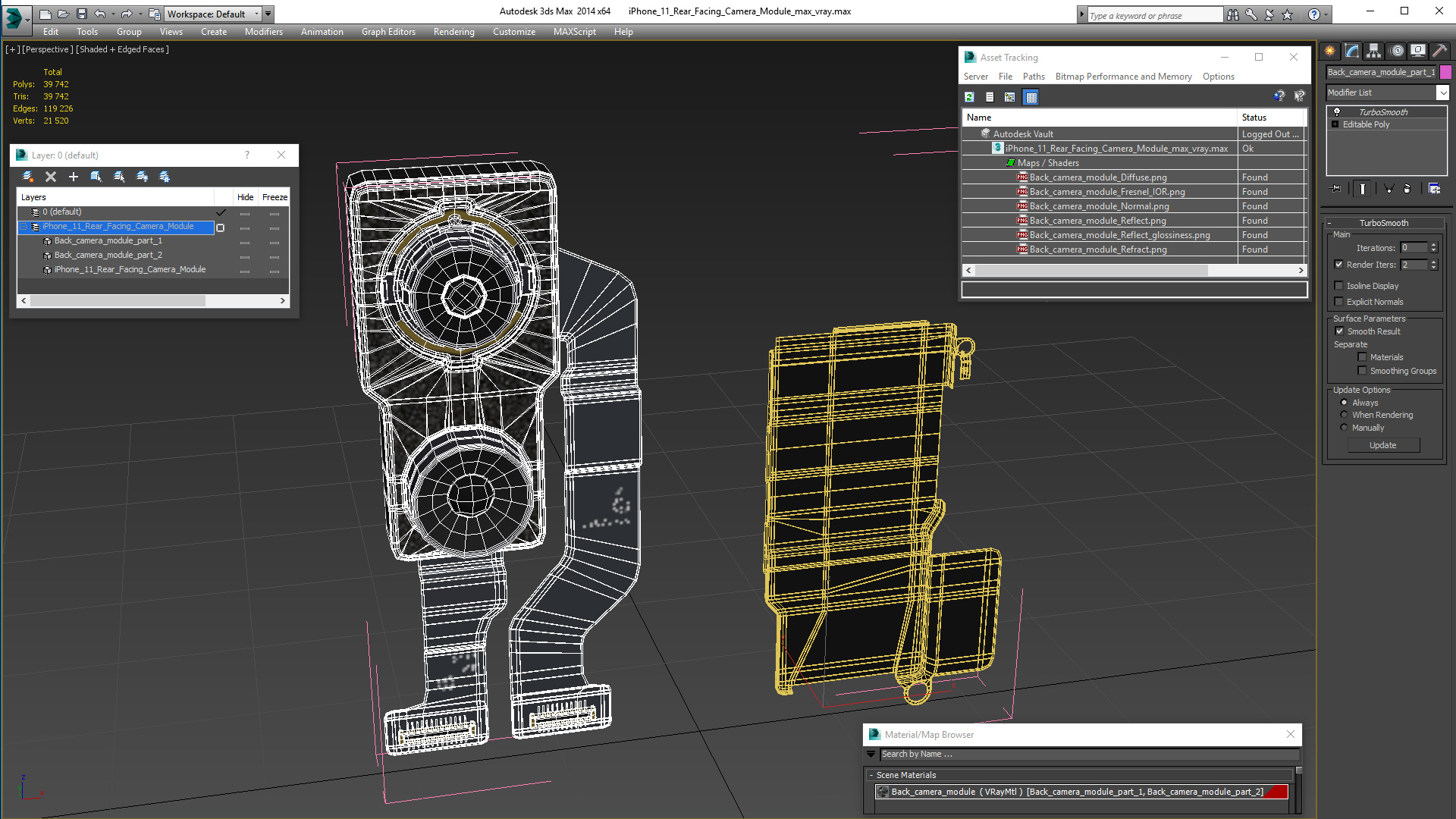
Task: Enable the Explicit Normals checkbox
Action: point(1339,302)
